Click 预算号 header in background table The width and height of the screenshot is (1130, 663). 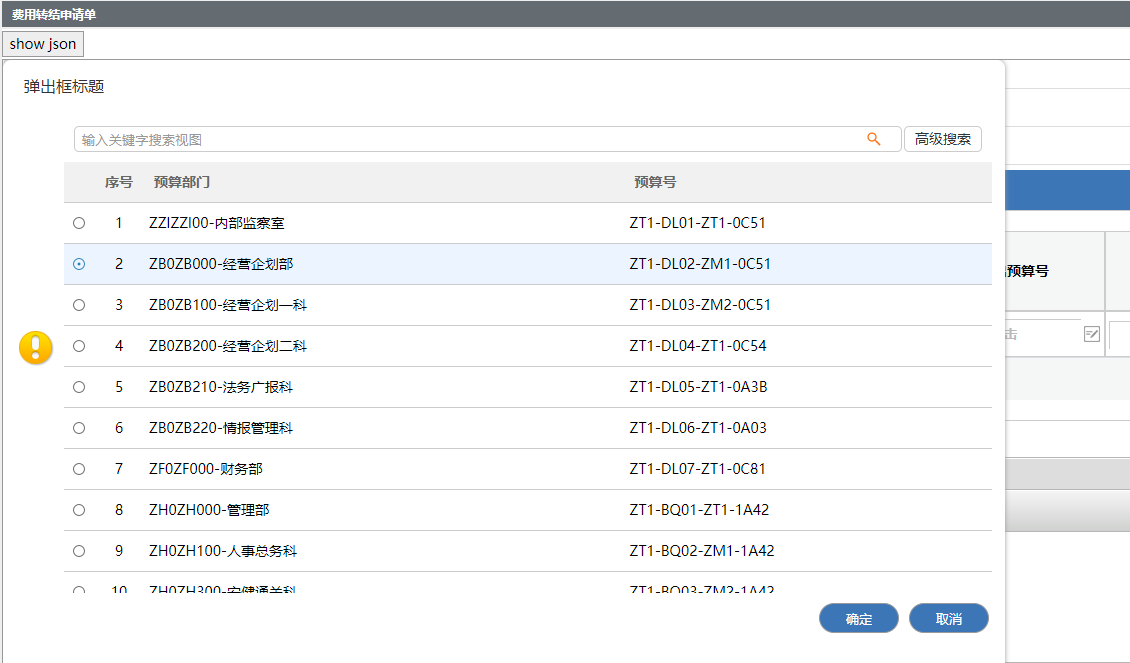pyautogui.click(x=1027, y=272)
